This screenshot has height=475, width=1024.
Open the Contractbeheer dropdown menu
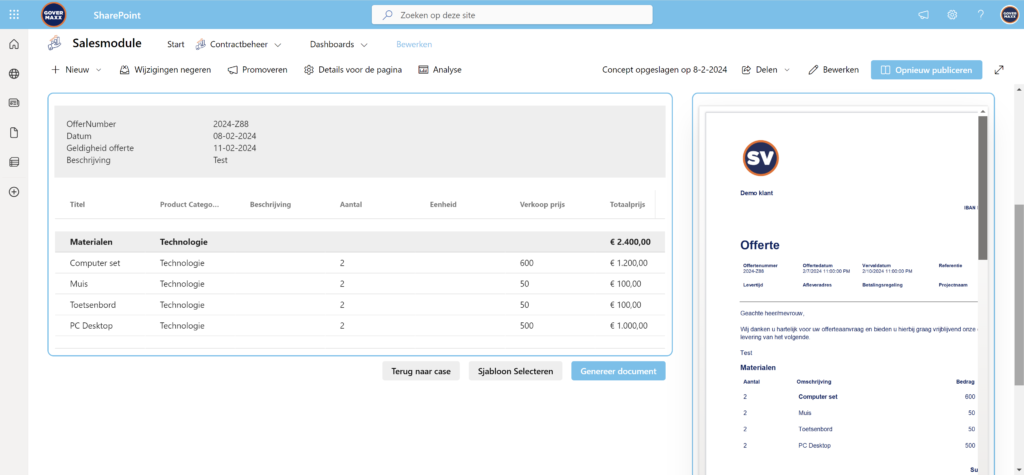[239, 45]
